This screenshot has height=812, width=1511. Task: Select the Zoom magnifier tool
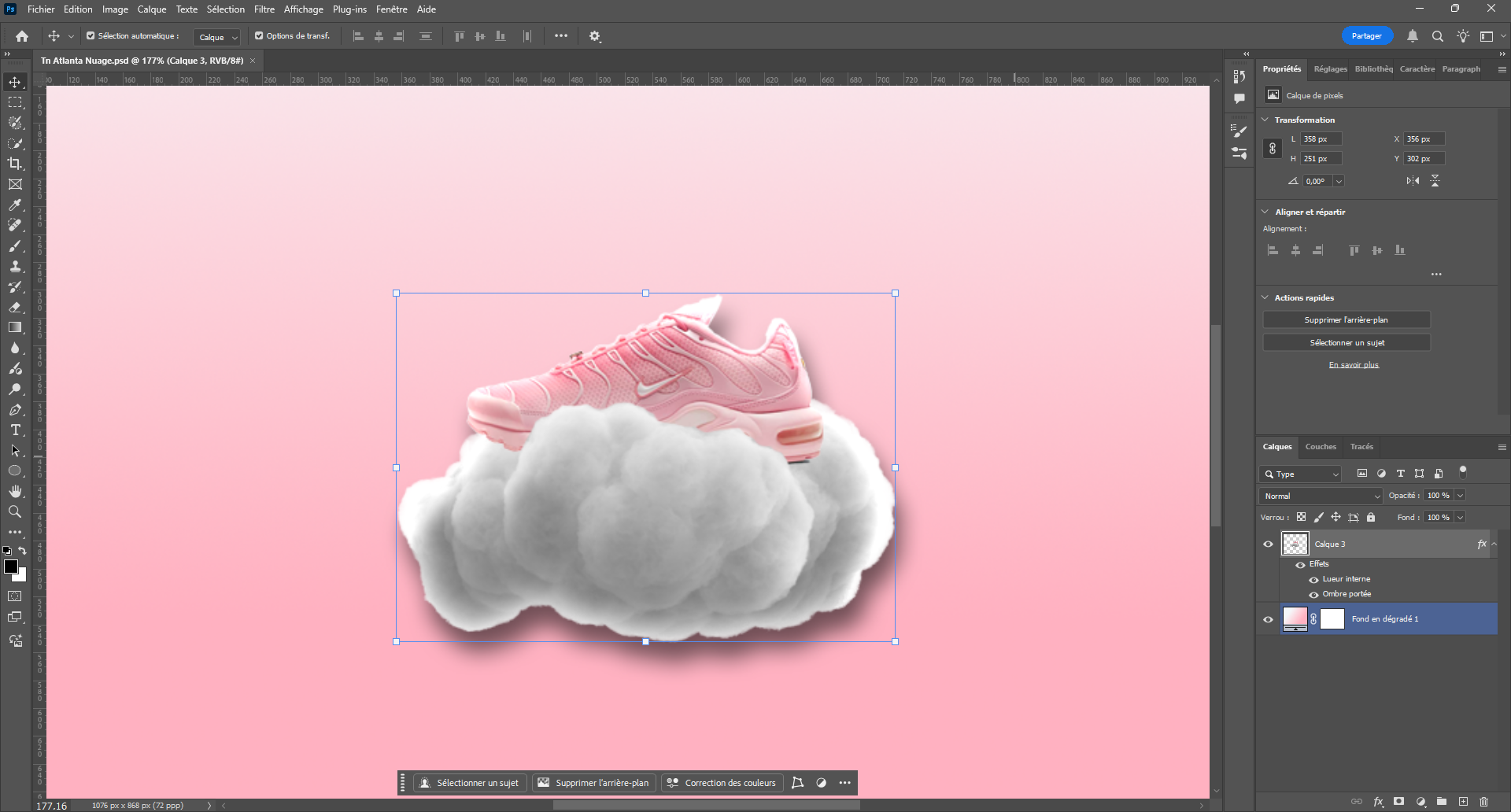coord(15,511)
